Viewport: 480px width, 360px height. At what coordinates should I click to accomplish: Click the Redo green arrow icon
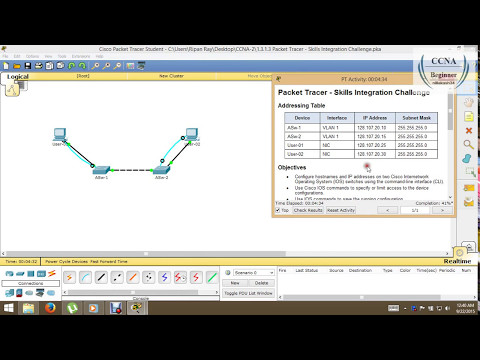pyautogui.click(x=82, y=66)
